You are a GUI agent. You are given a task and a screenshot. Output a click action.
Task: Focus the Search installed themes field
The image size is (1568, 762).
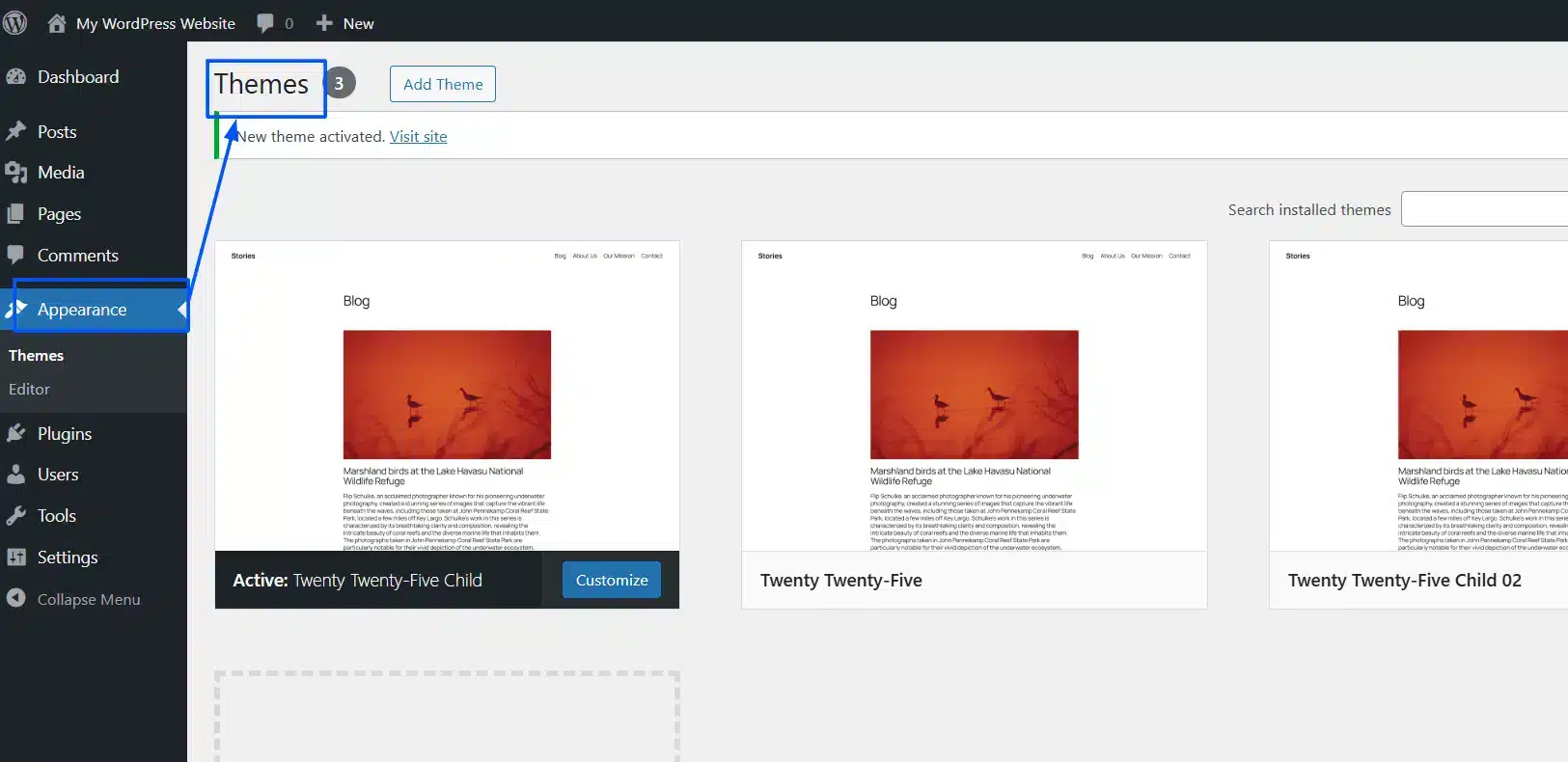point(1484,209)
